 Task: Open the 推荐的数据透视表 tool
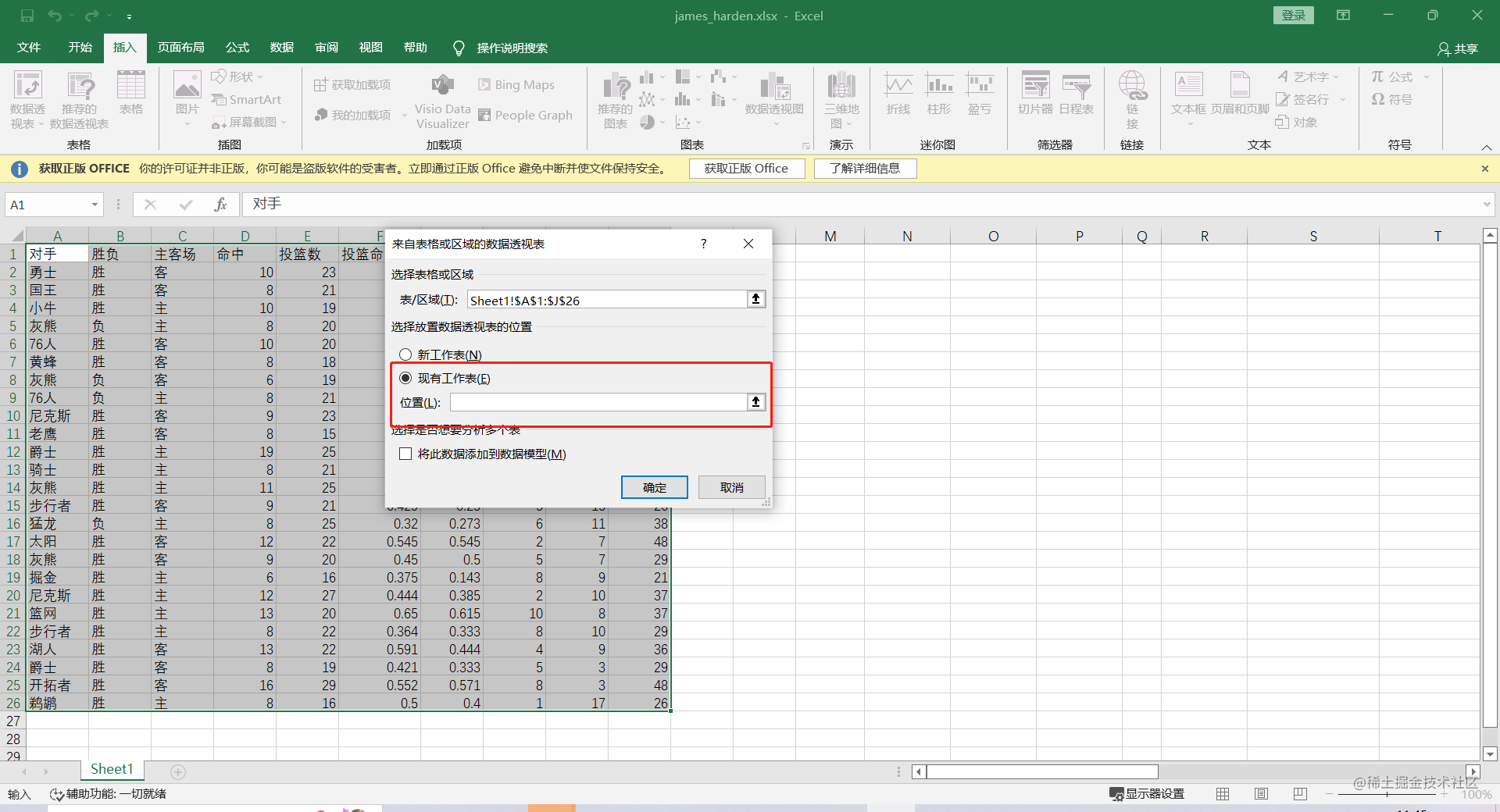78,99
